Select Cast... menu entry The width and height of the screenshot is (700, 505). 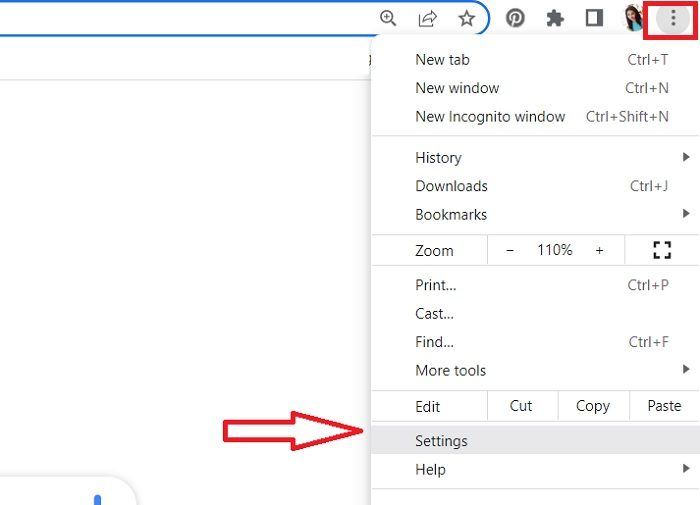535,313
